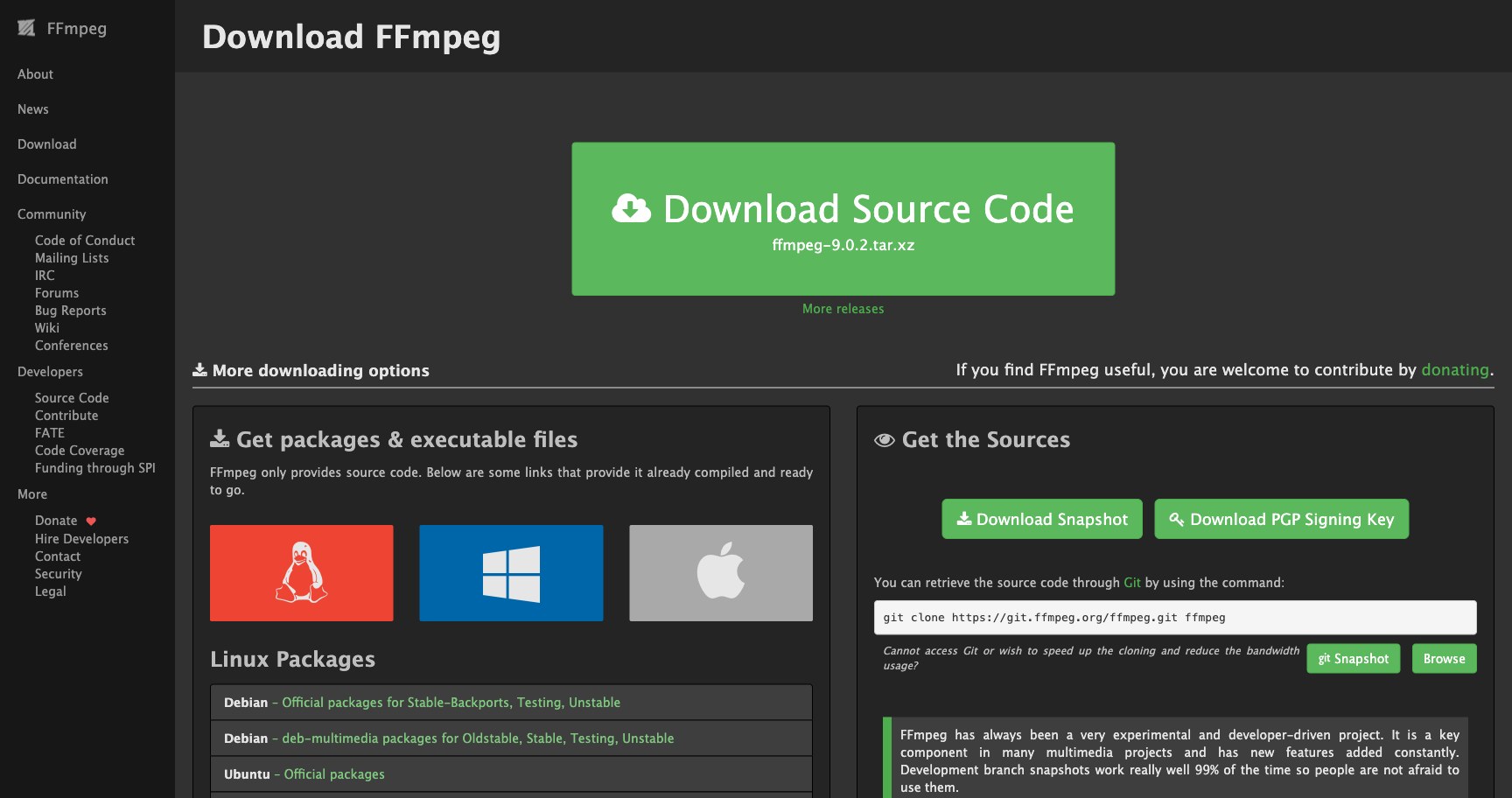Viewport: 1512px width, 798px height.
Task: Open Contact link in sidebar
Action: (x=58, y=556)
